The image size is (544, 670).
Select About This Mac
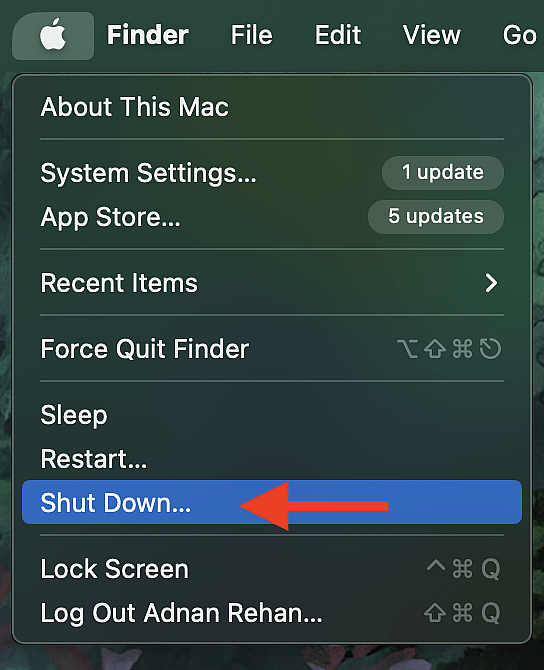click(272, 107)
